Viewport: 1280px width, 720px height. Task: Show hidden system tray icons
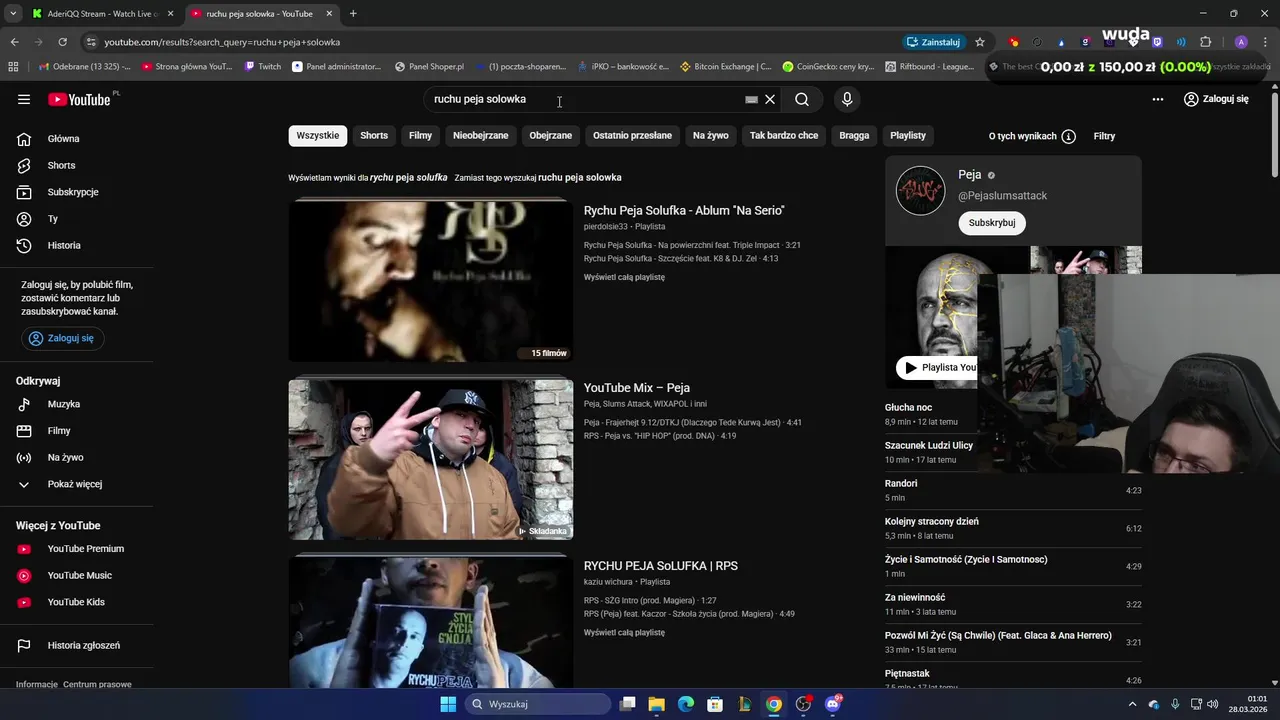(x=1134, y=704)
